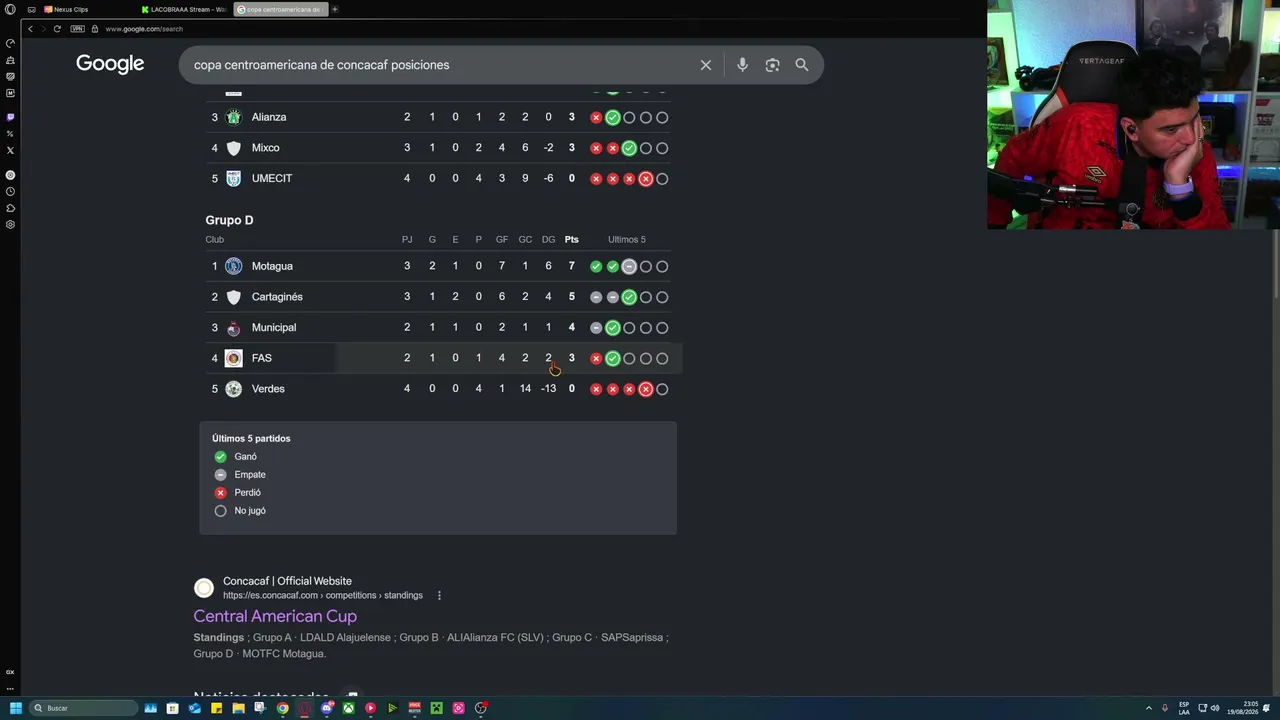Open the notifications bell in taskbar
This screenshot has height=720, width=1280.
[1266, 708]
